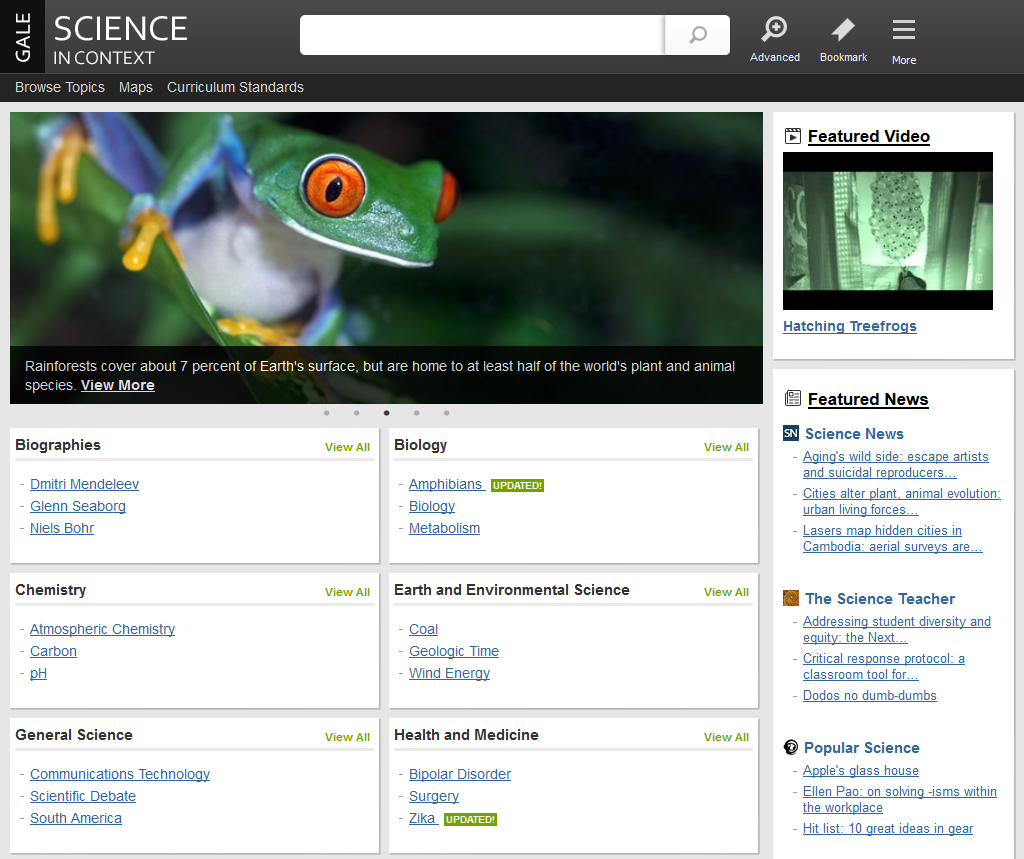This screenshot has width=1024, height=859.
Task: Select the last carousel dot
Action: pyautogui.click(x=446, y=412)
